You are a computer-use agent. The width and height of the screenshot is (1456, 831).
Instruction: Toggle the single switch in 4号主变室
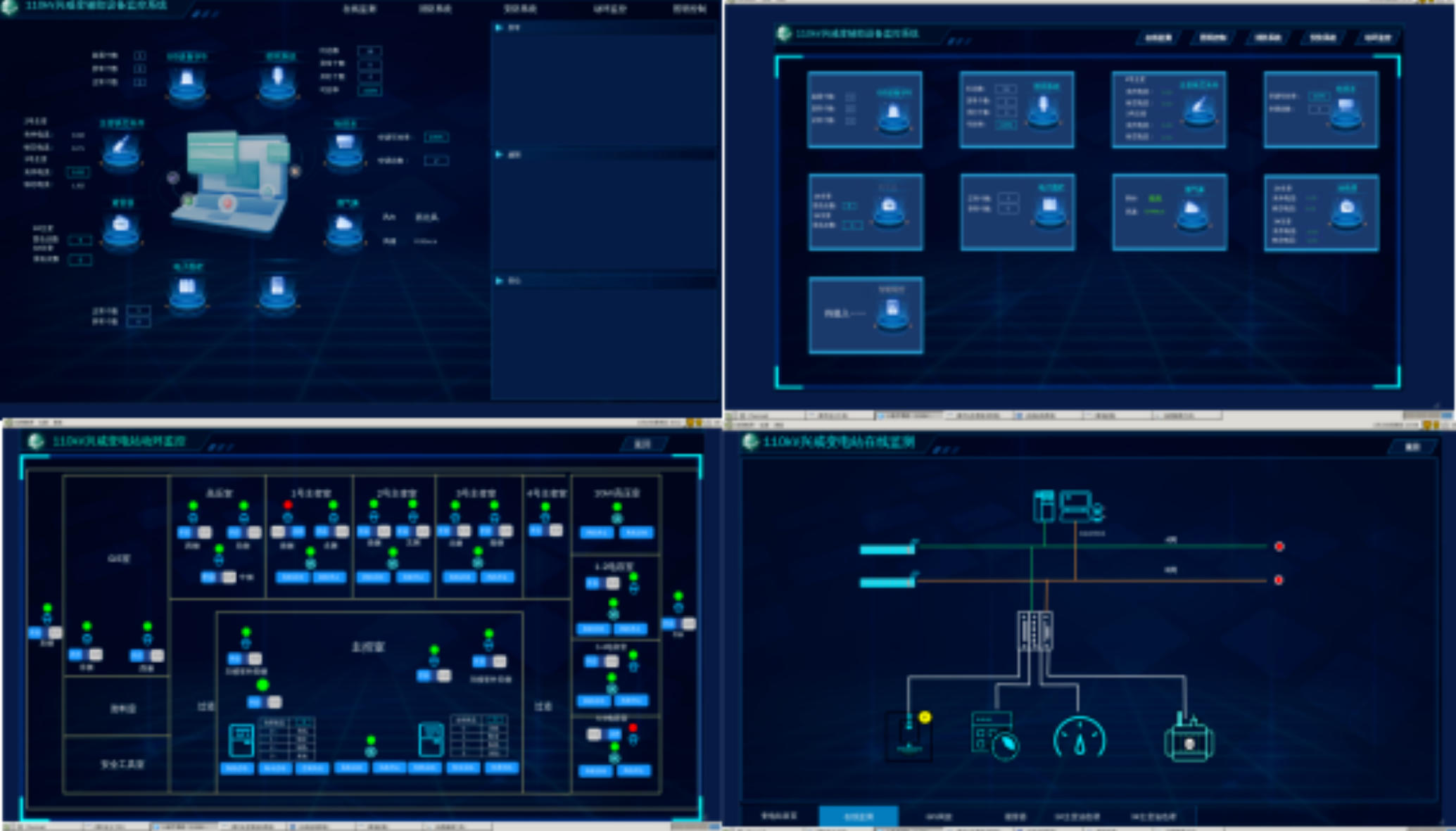tap(546, 531)
